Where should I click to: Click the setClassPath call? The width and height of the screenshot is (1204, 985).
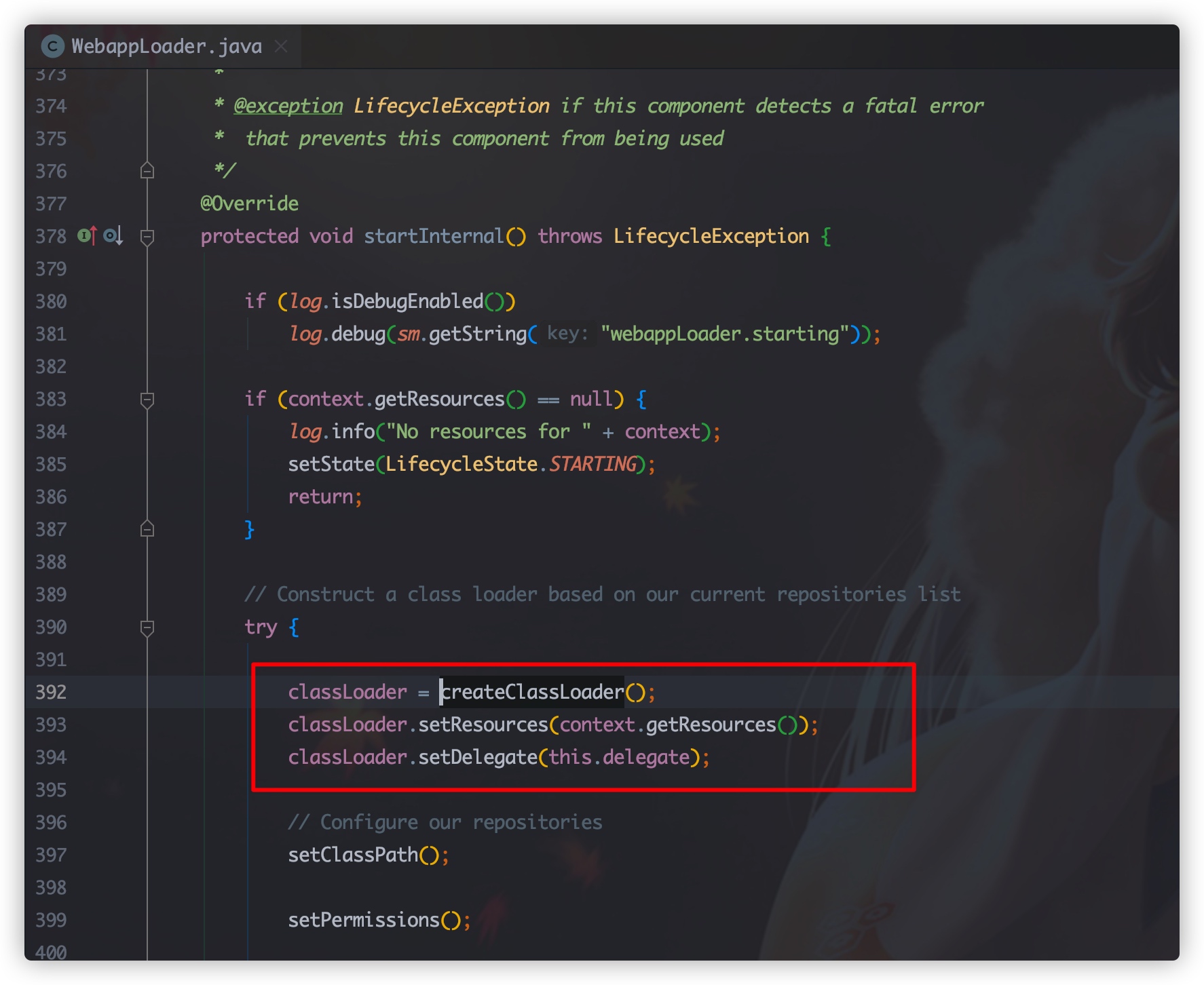[x=353, y=855]
